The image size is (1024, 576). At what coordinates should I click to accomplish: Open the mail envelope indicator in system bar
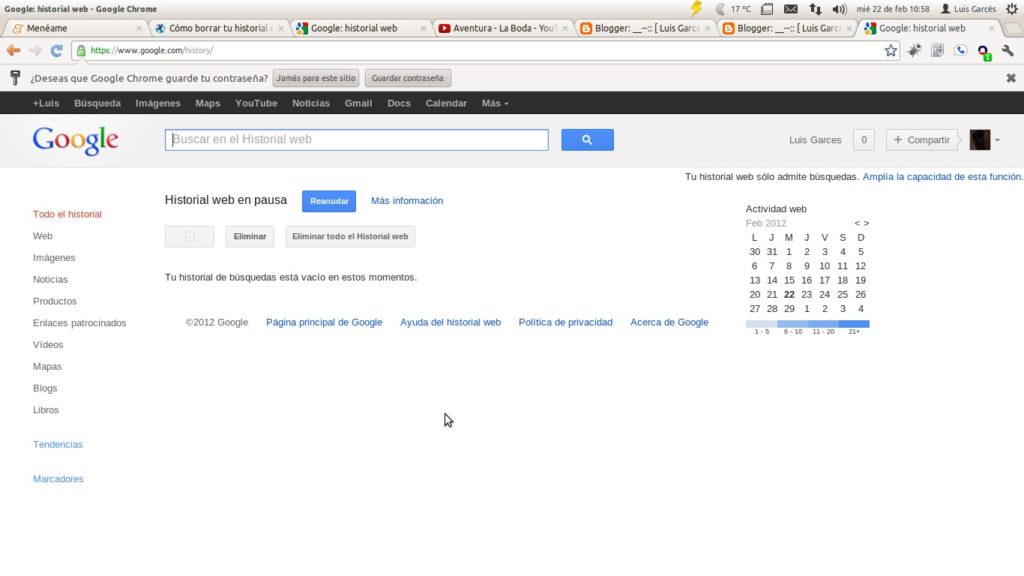click(790, 9)
